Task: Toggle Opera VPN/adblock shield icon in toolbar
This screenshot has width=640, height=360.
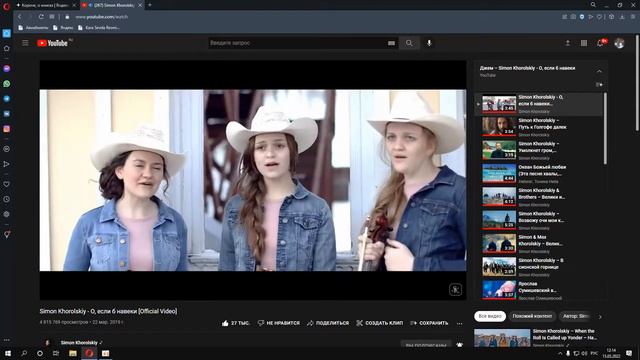Action: [582, 17]
